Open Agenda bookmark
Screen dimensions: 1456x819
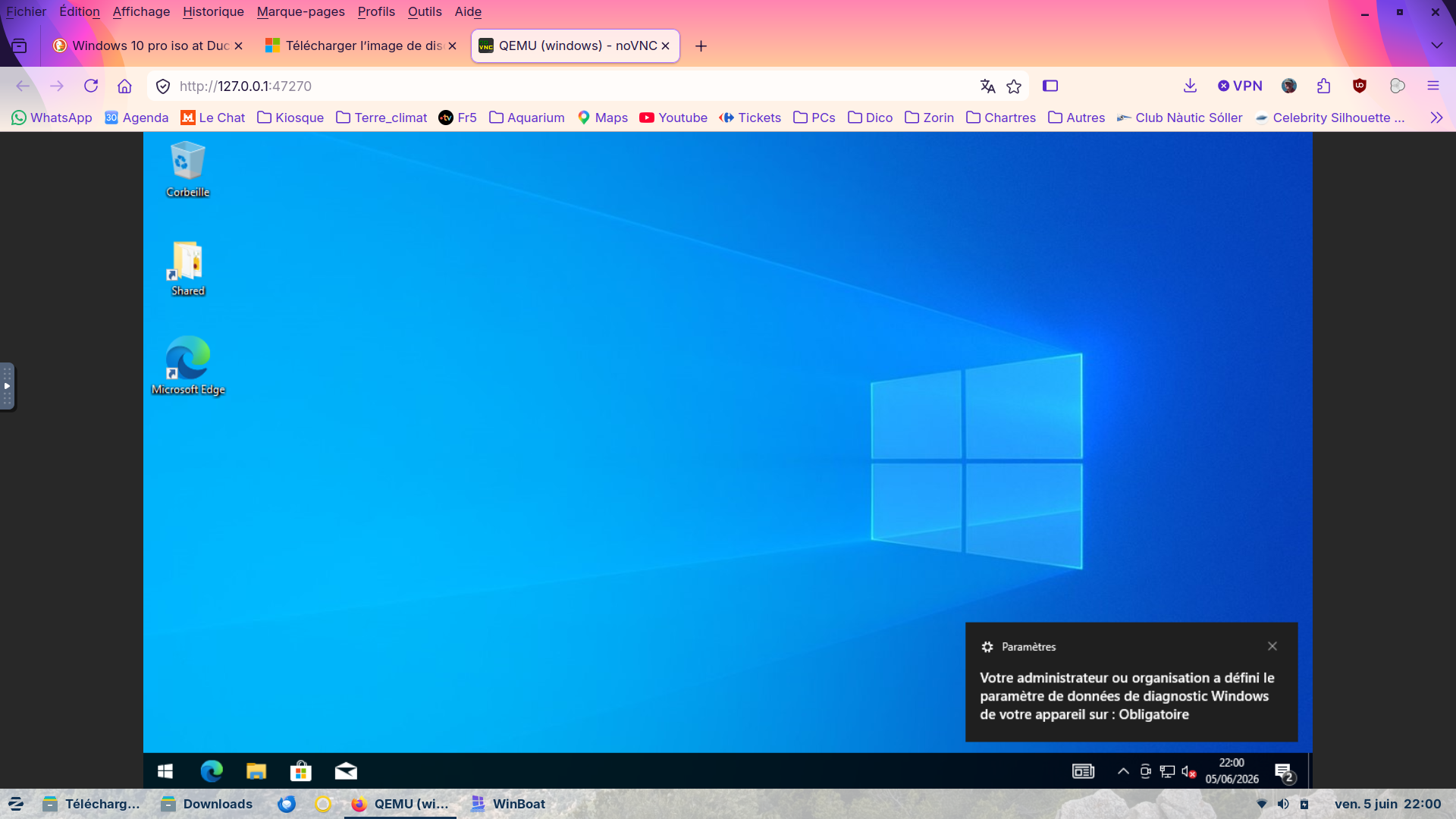[x=136, y=118]
